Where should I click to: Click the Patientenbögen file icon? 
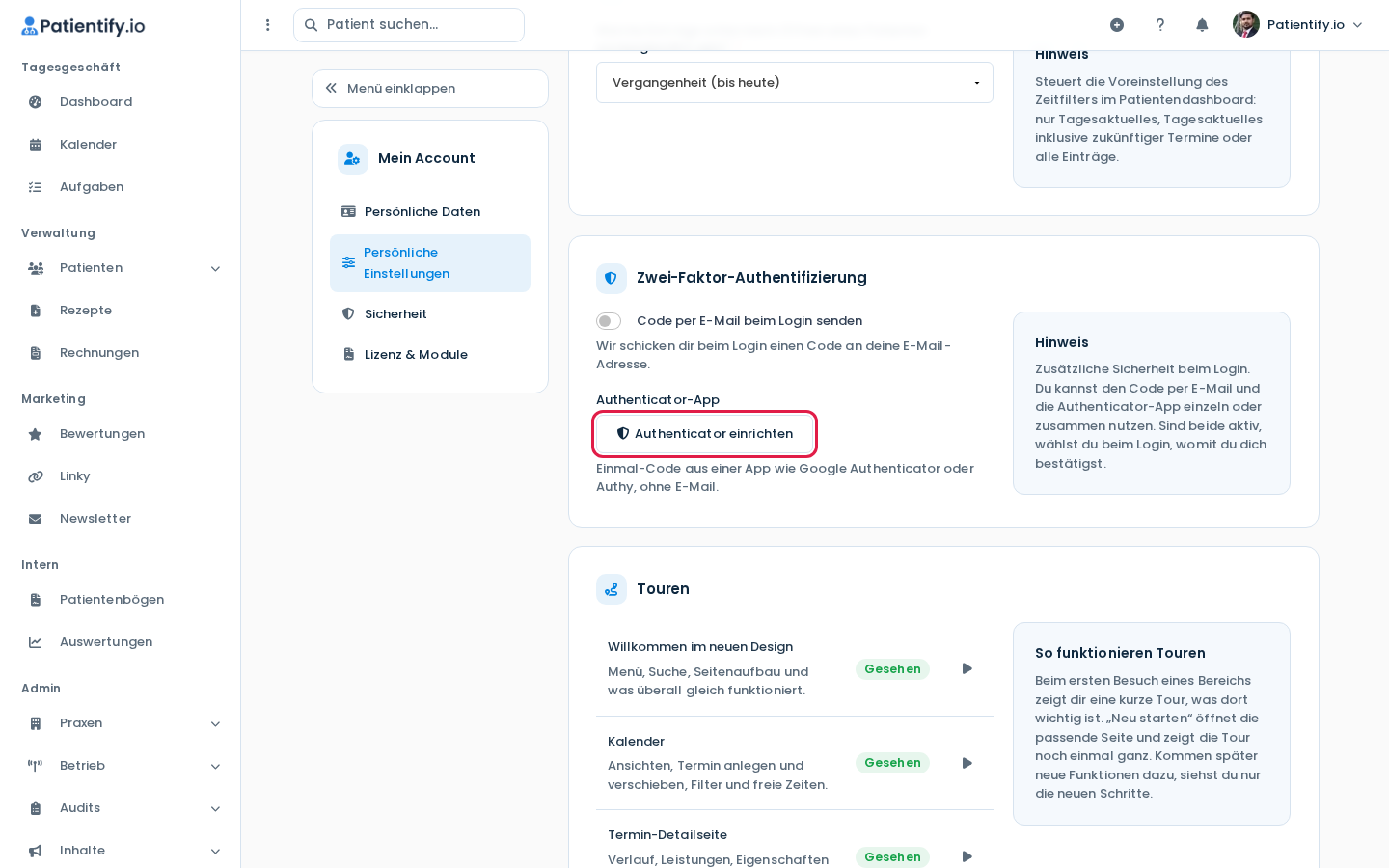click(x=36, y=600)
